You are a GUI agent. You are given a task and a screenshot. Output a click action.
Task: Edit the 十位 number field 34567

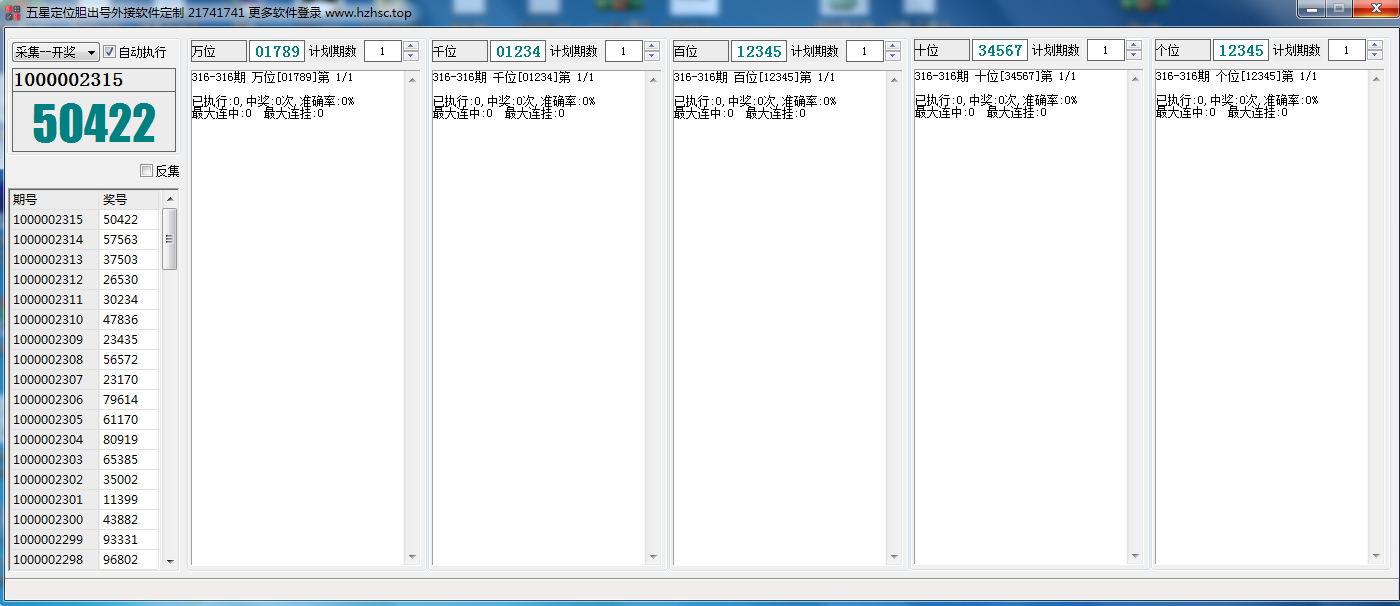point(1000,51)
